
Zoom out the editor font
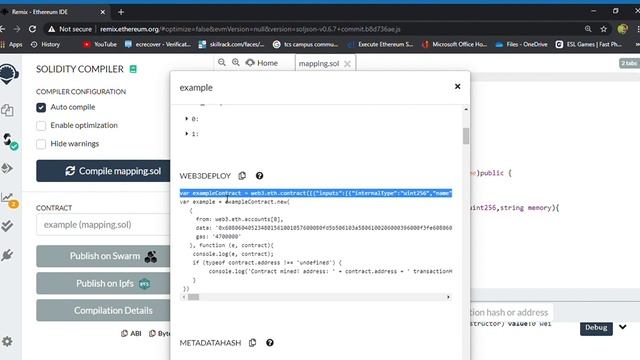pyautogui.click(x=222, y=62)
